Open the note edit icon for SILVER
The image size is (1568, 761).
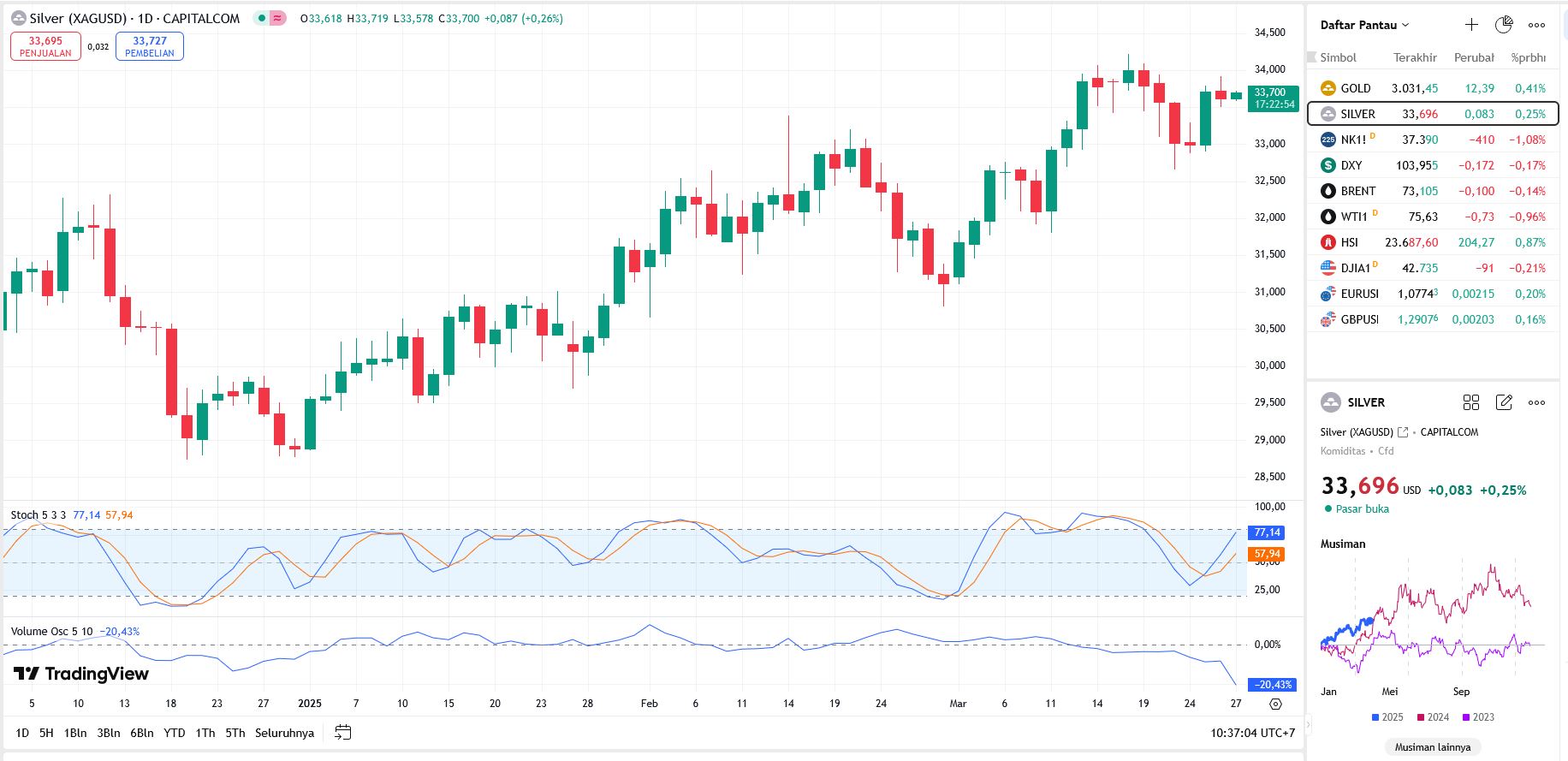click(1504, 402)
